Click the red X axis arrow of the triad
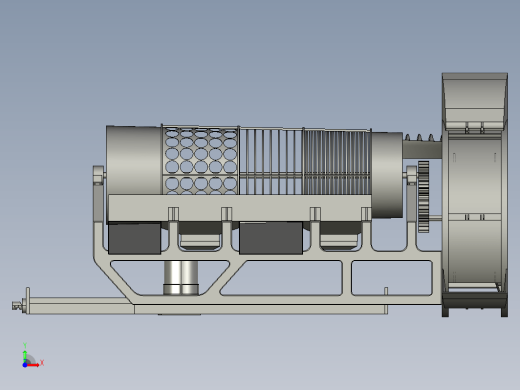 (x=34, y=365)
